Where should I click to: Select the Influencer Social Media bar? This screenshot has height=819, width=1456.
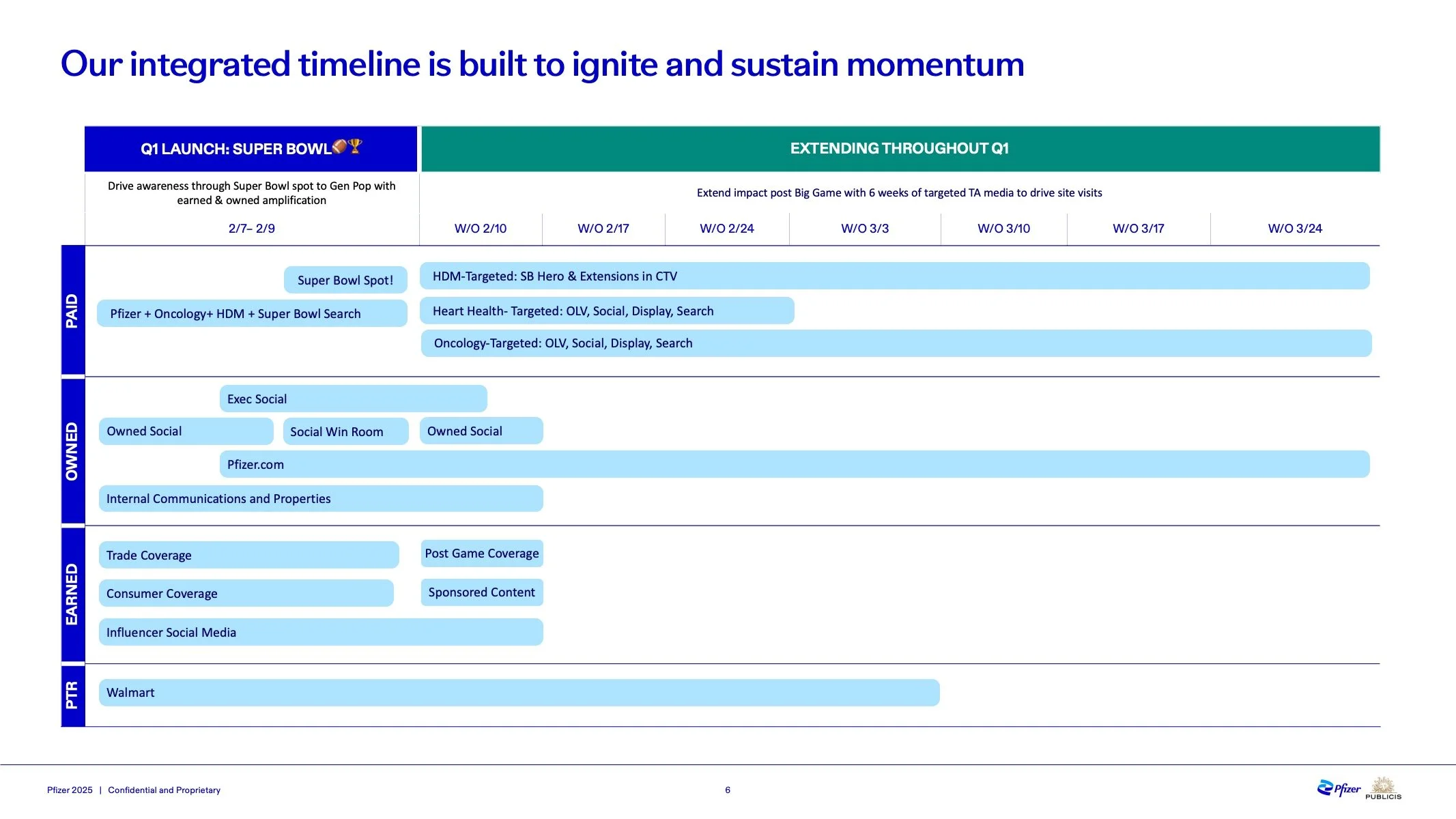321,632
